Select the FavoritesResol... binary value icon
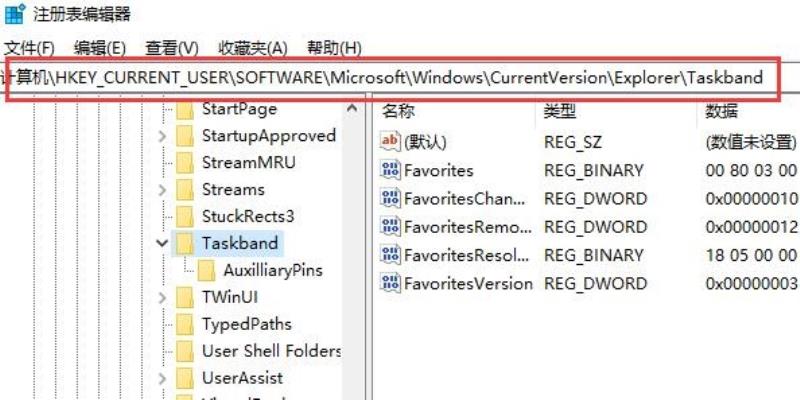Screen dimensions: 800x400 390,255
